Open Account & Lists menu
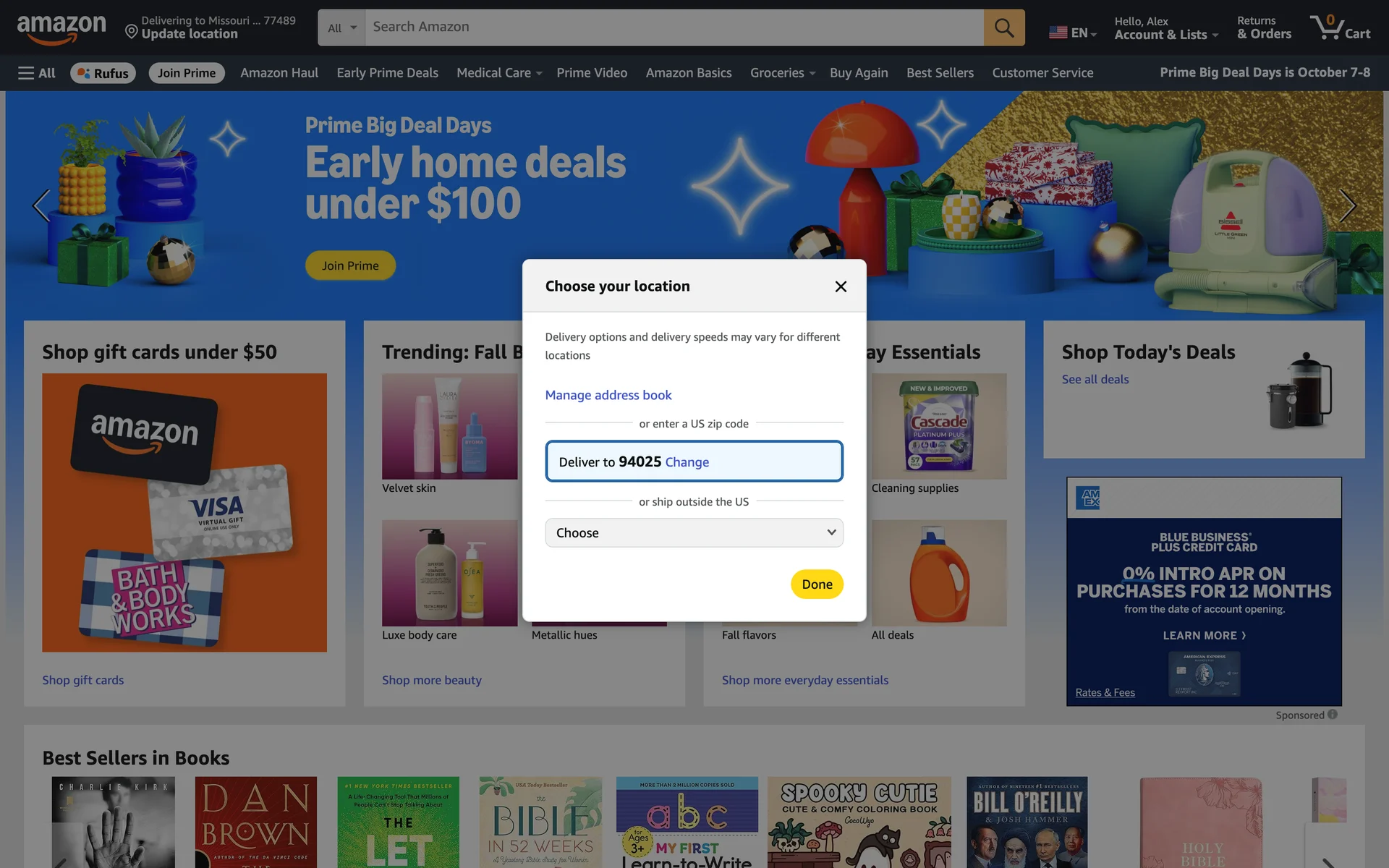Viewport: 1389px width, 868px height. tap(1166, 27)
